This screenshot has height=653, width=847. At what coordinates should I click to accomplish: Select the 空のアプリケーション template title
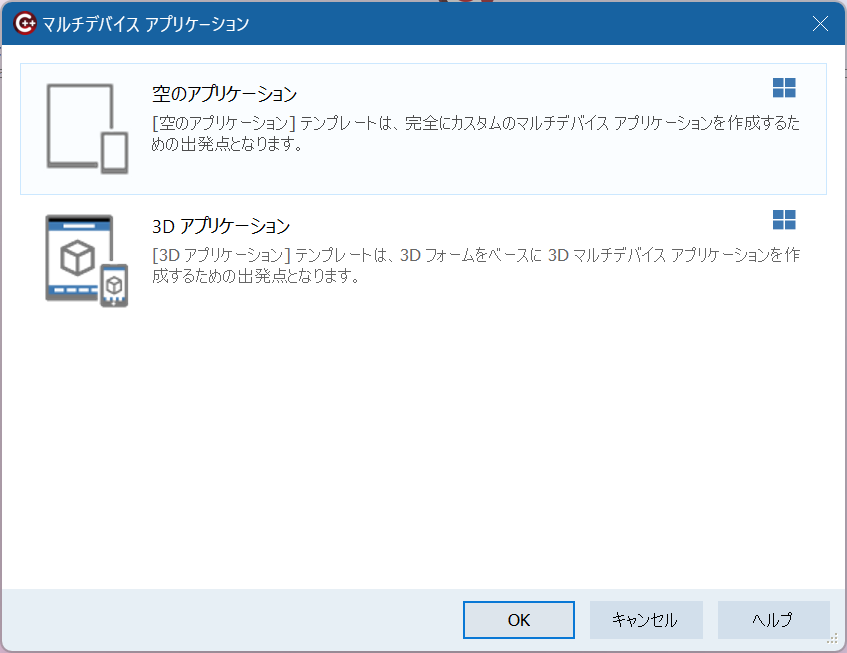225,94
